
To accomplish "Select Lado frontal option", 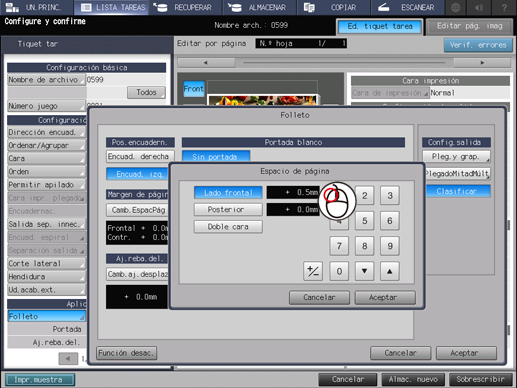I will click(228, 193).
